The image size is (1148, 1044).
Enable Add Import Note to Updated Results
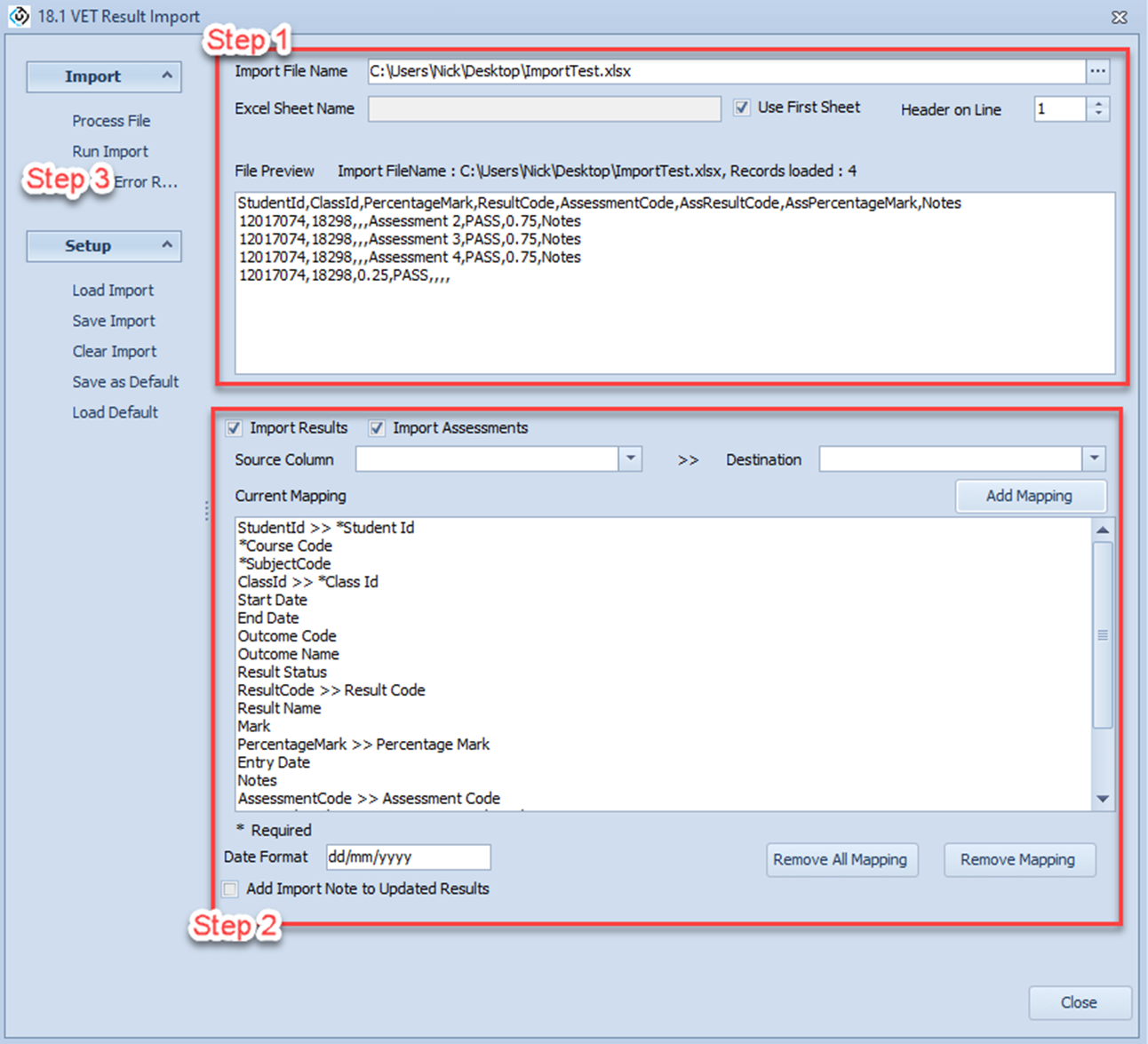pyautogui.click(x=231, y=889)
